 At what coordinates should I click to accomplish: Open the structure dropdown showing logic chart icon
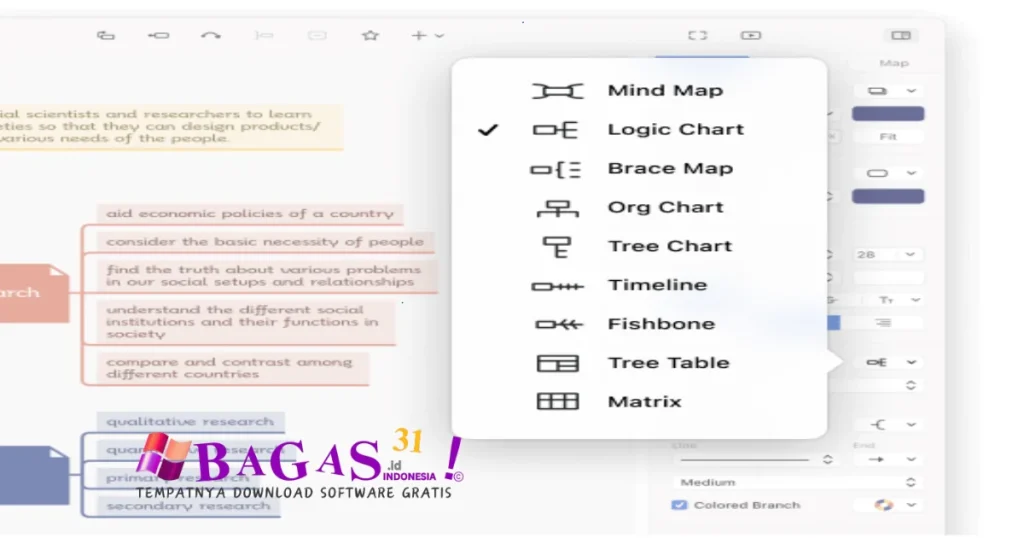coord(888,362)
